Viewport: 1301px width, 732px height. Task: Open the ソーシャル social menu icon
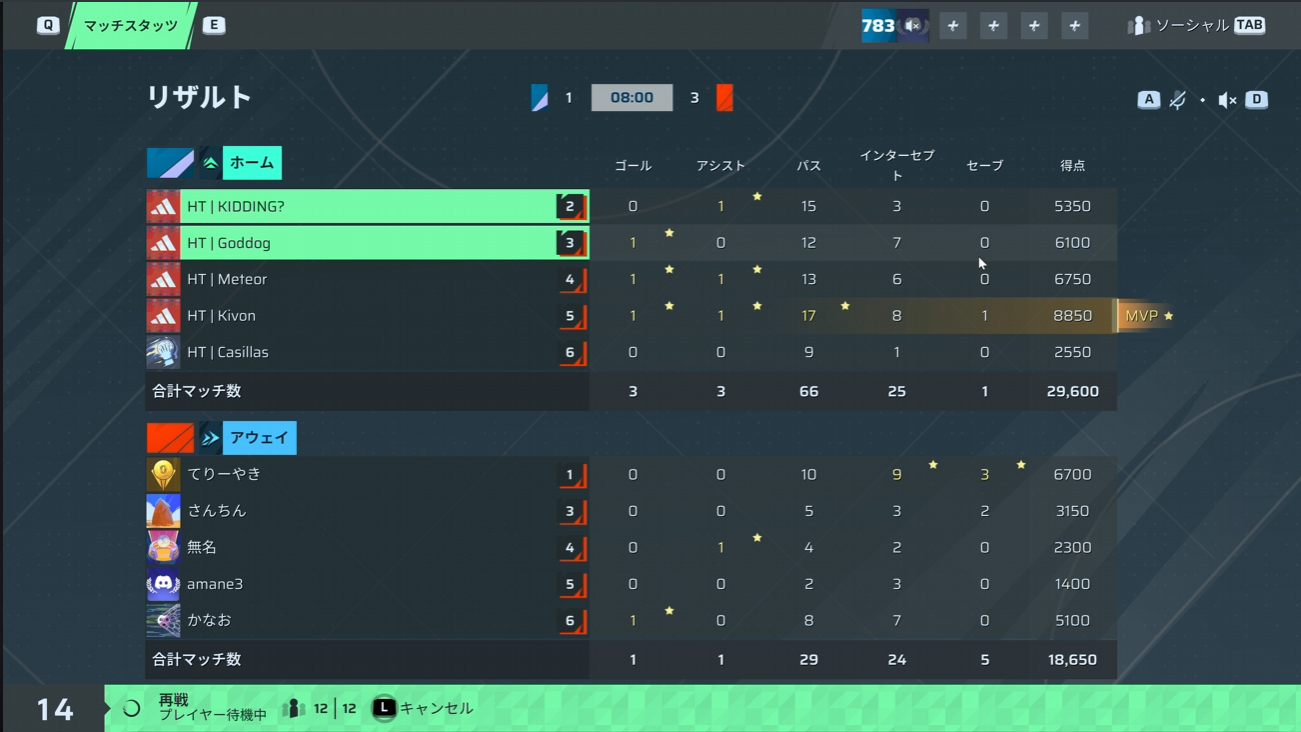click(x=1138, y=25)
